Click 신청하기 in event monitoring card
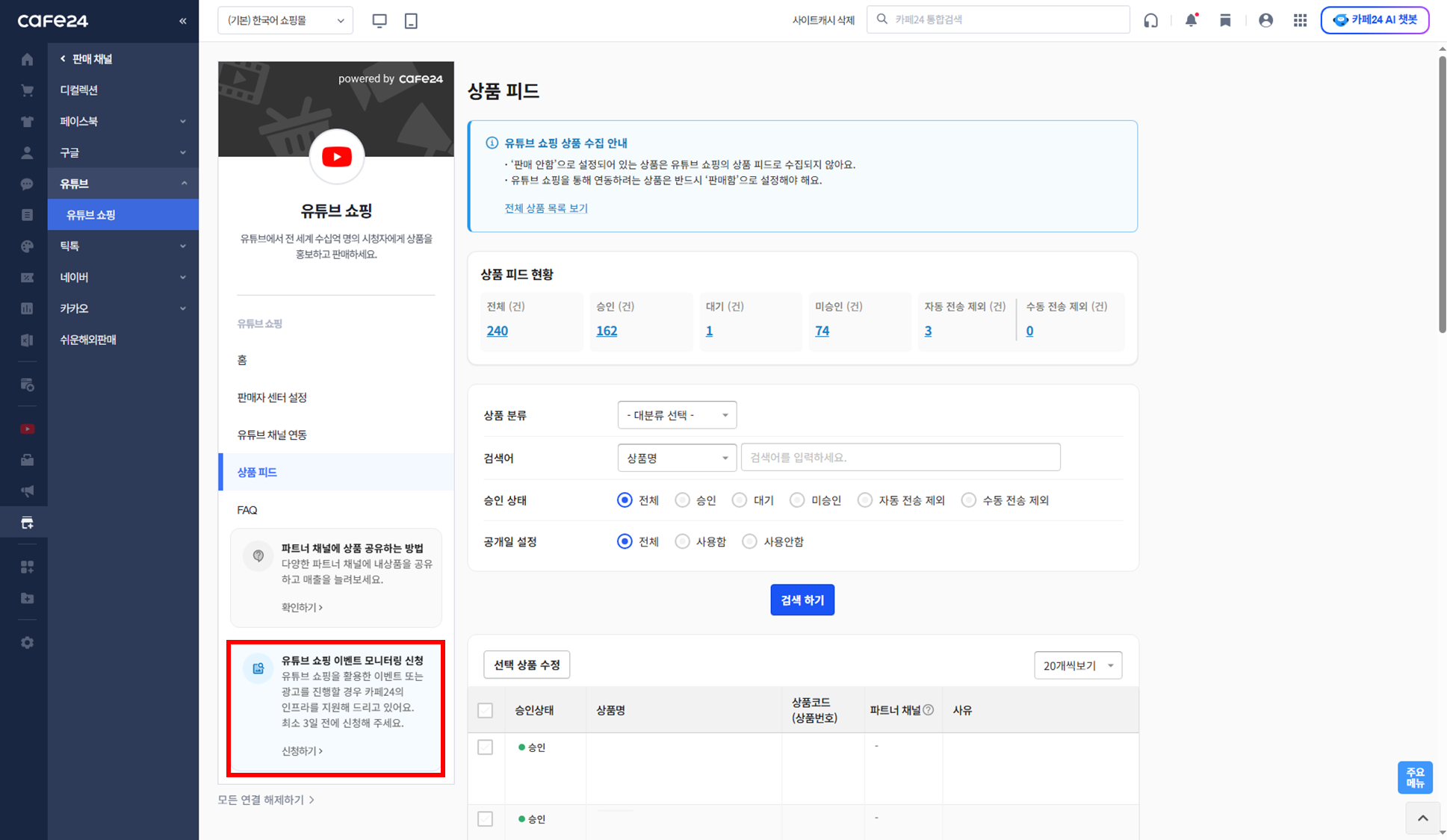Viewport: 1447px width, 840px height. pyautogui.click(x=302, y=751)
